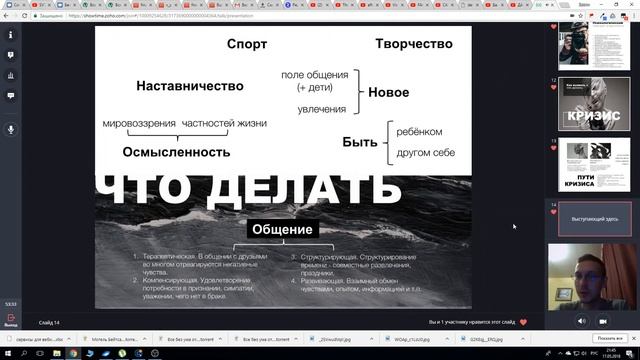Click heart on the ПУТИ КРИЗИСА thumbnail

[x=553, y=148]
